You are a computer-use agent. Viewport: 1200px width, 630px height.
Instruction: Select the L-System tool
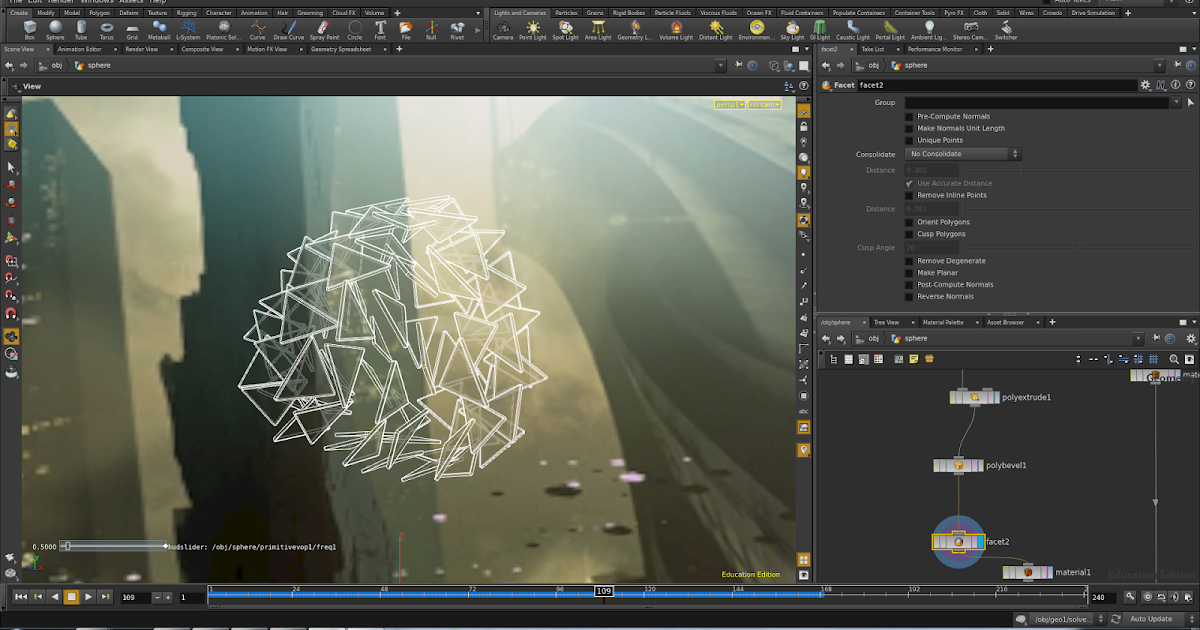189,29
